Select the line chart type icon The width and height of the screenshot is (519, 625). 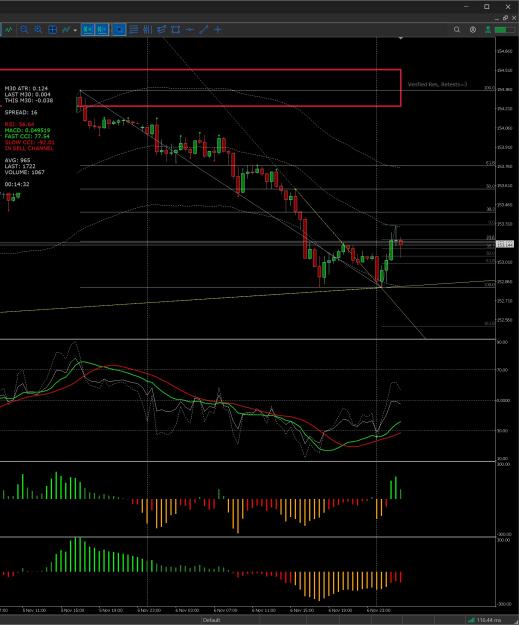tap(9, 29)
